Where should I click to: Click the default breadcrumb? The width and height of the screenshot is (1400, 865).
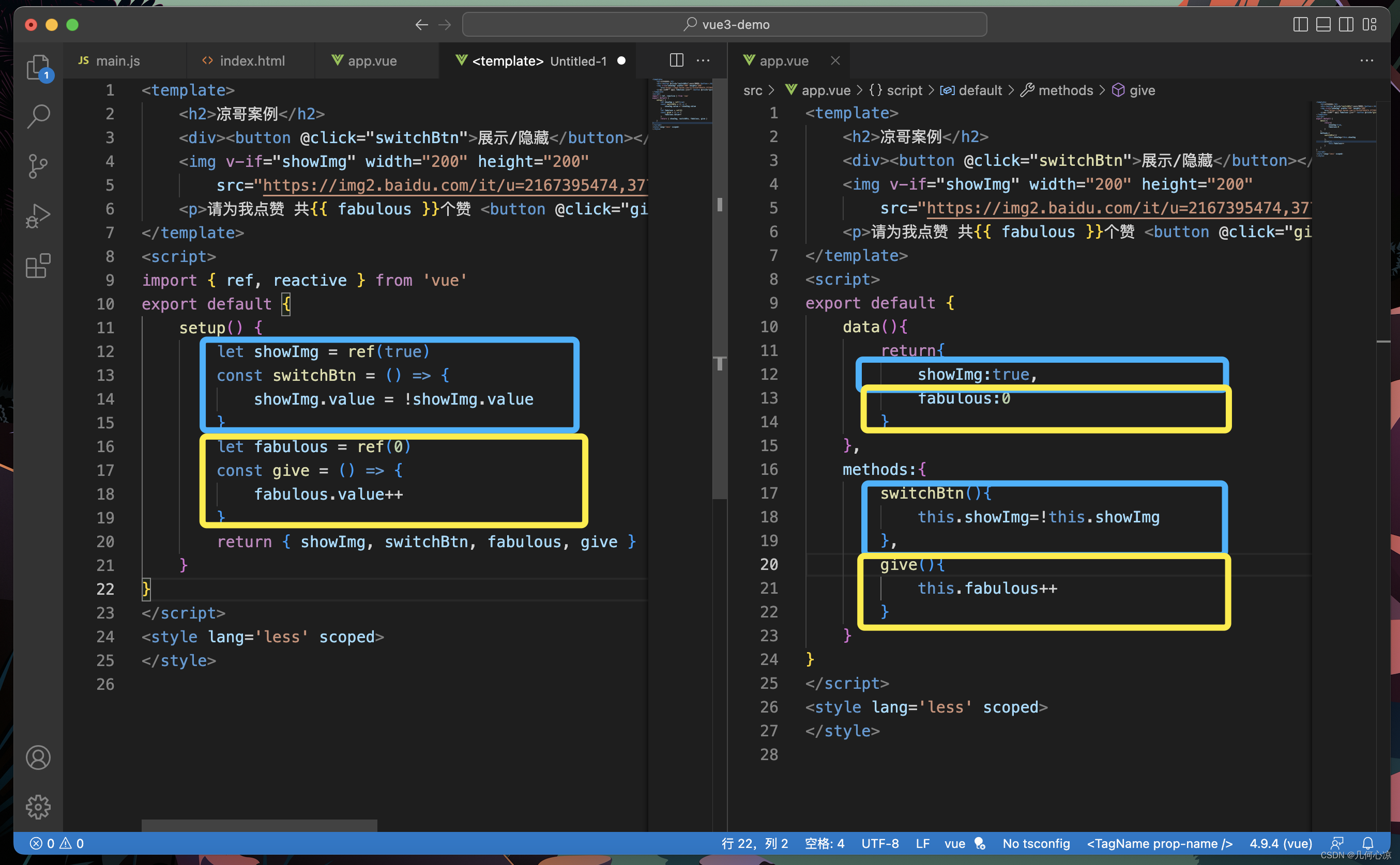click(971, 90)
